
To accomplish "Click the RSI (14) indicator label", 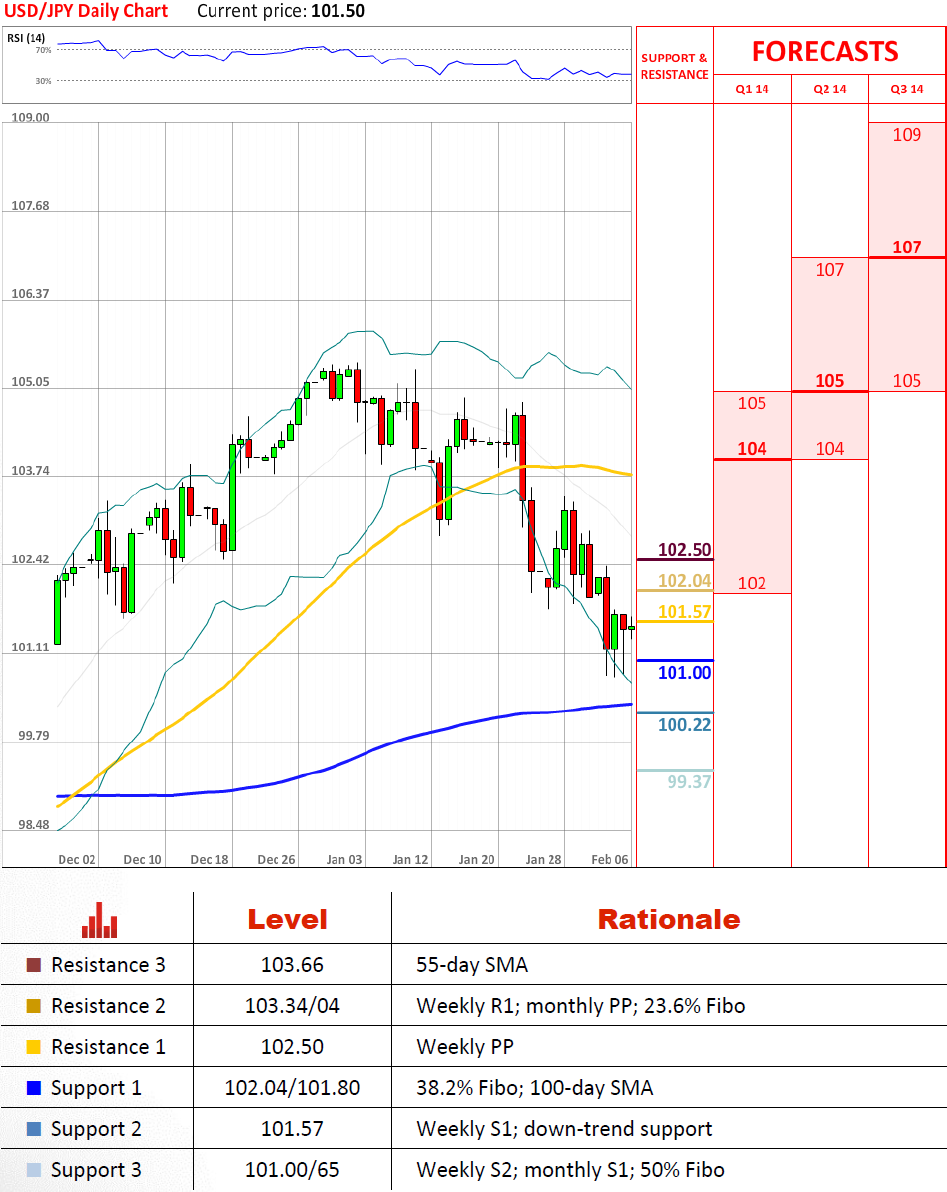I will (26, 37).
